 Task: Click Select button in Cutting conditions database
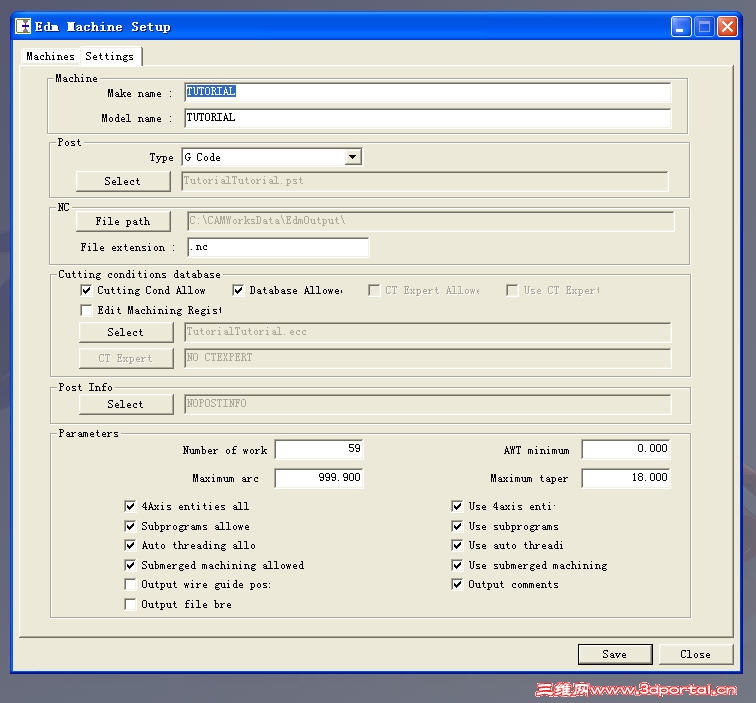[x=126, y=332]
